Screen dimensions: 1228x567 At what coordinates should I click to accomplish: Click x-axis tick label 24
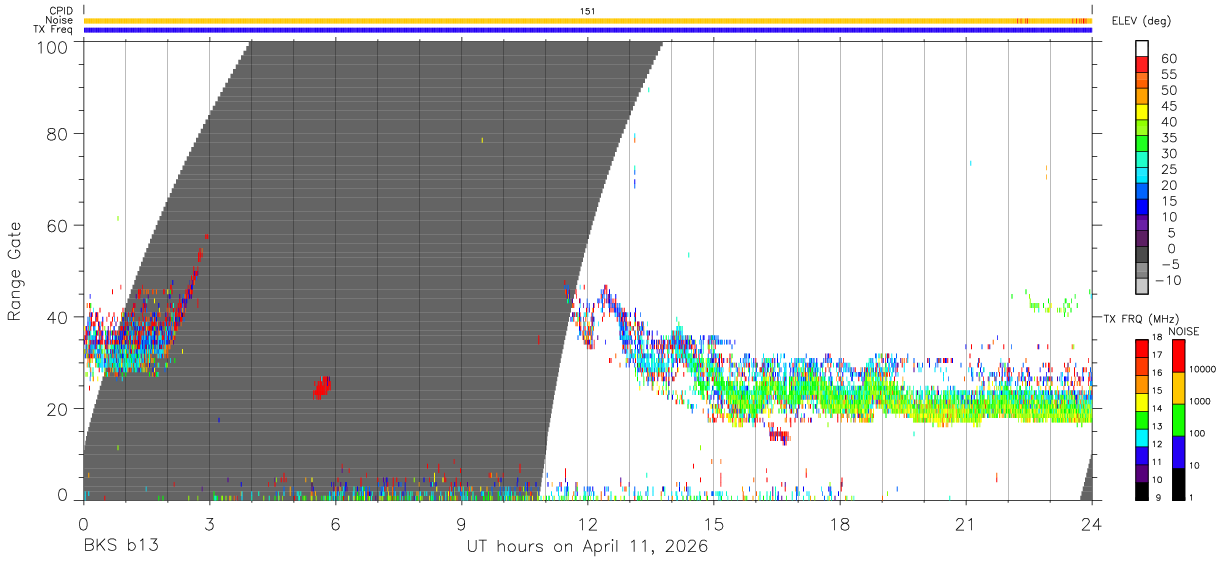pyautogui.click(x=1091, y=523)
